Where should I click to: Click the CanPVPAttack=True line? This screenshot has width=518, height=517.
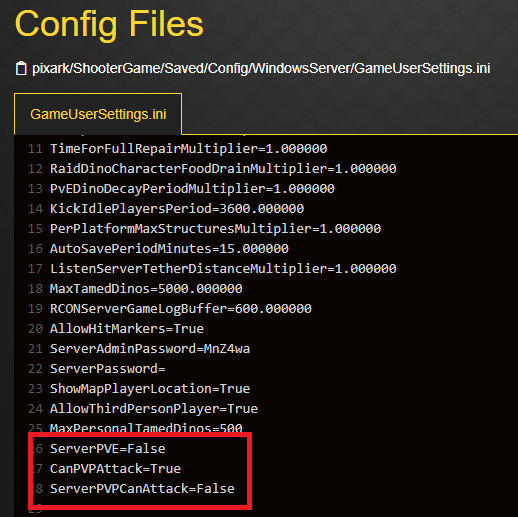[115, 469]
